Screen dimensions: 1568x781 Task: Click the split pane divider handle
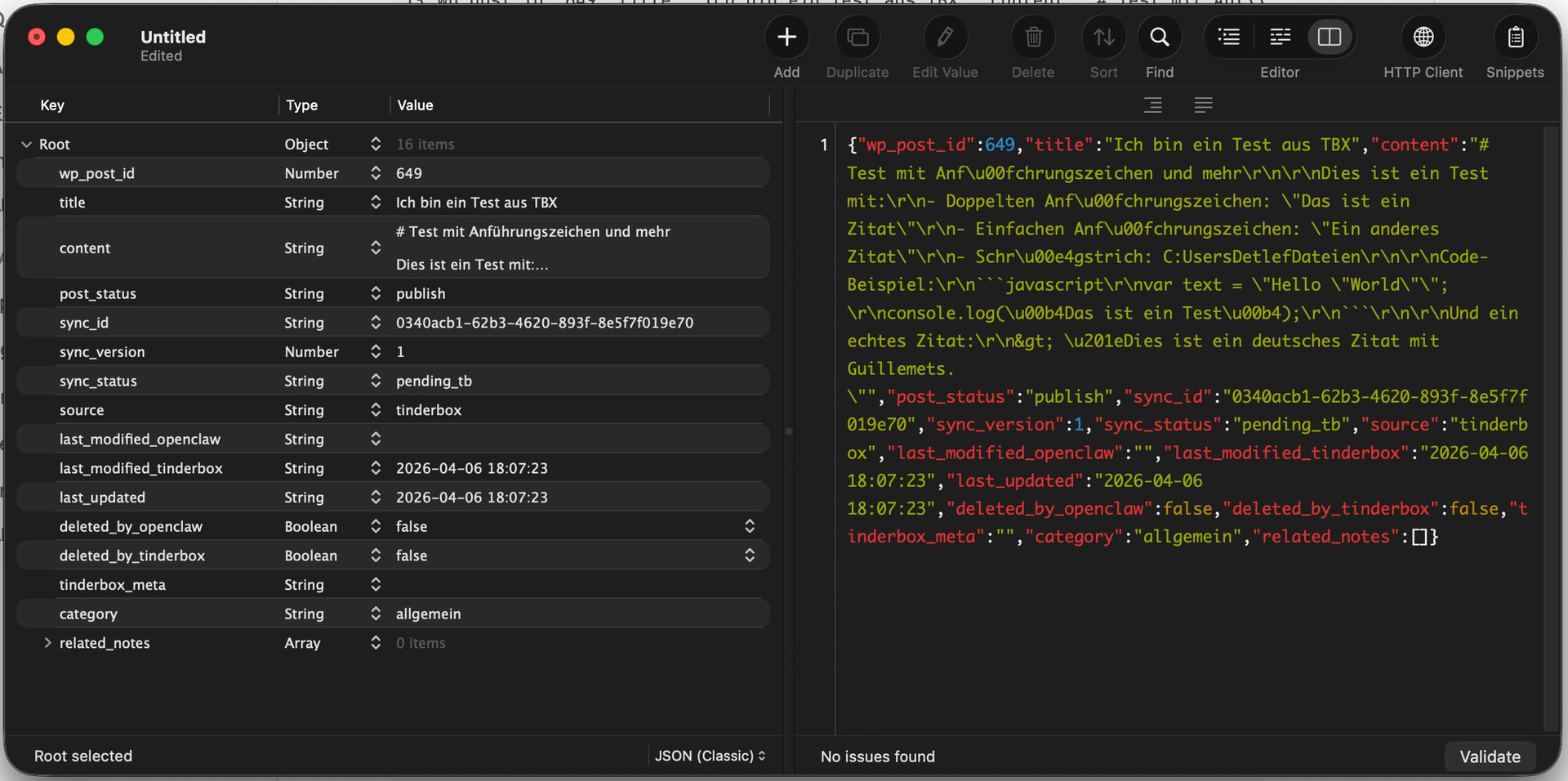pos(789,431)
